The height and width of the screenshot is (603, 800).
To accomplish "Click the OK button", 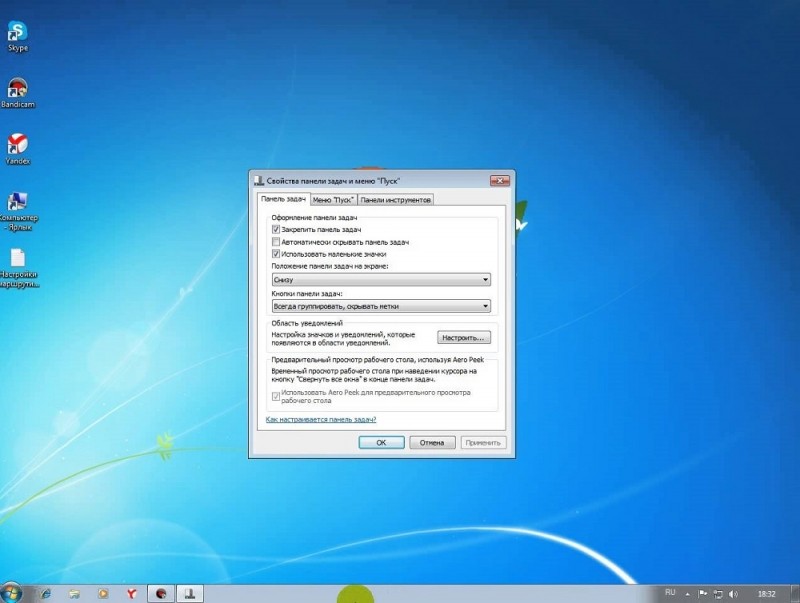I will click(381, 443).
